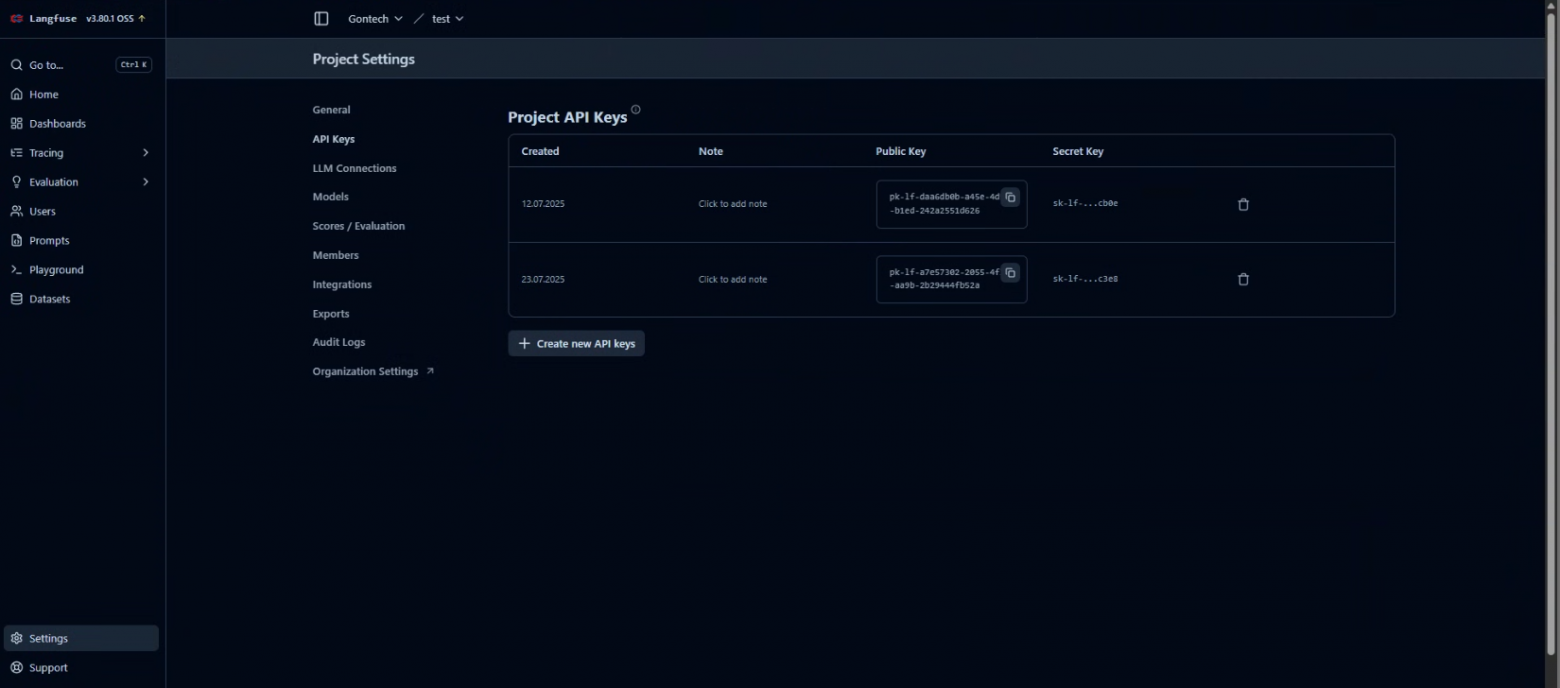The width and height of the screenshot is (1560, 688).
Task: Delete the API key created 12.07.2025
Action: pyautogui.click(x=1243, y=204)
